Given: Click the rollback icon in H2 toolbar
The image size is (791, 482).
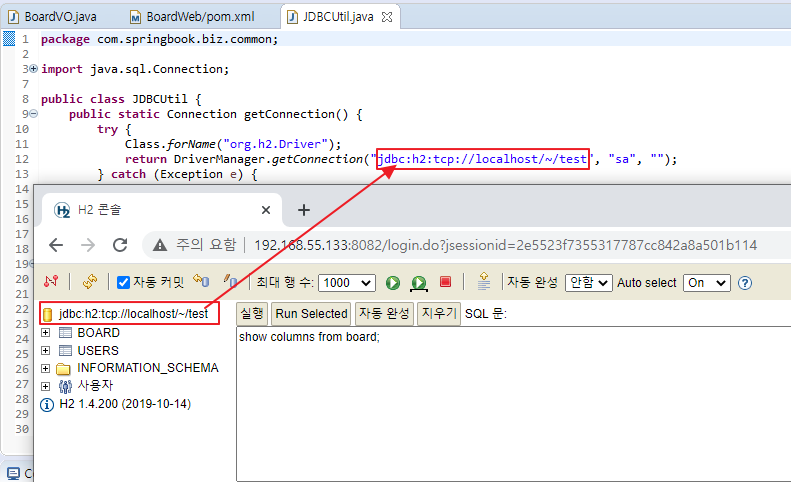Looking at the screenshot, I should click(201, 281).
